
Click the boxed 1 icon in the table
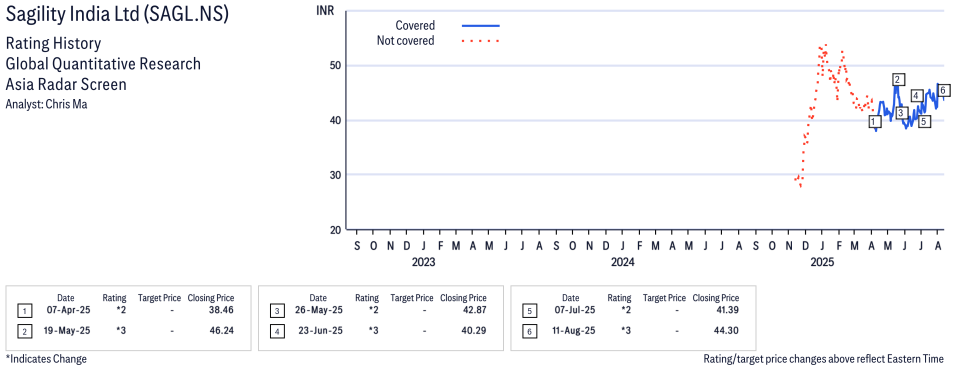(x=24, y=311)
